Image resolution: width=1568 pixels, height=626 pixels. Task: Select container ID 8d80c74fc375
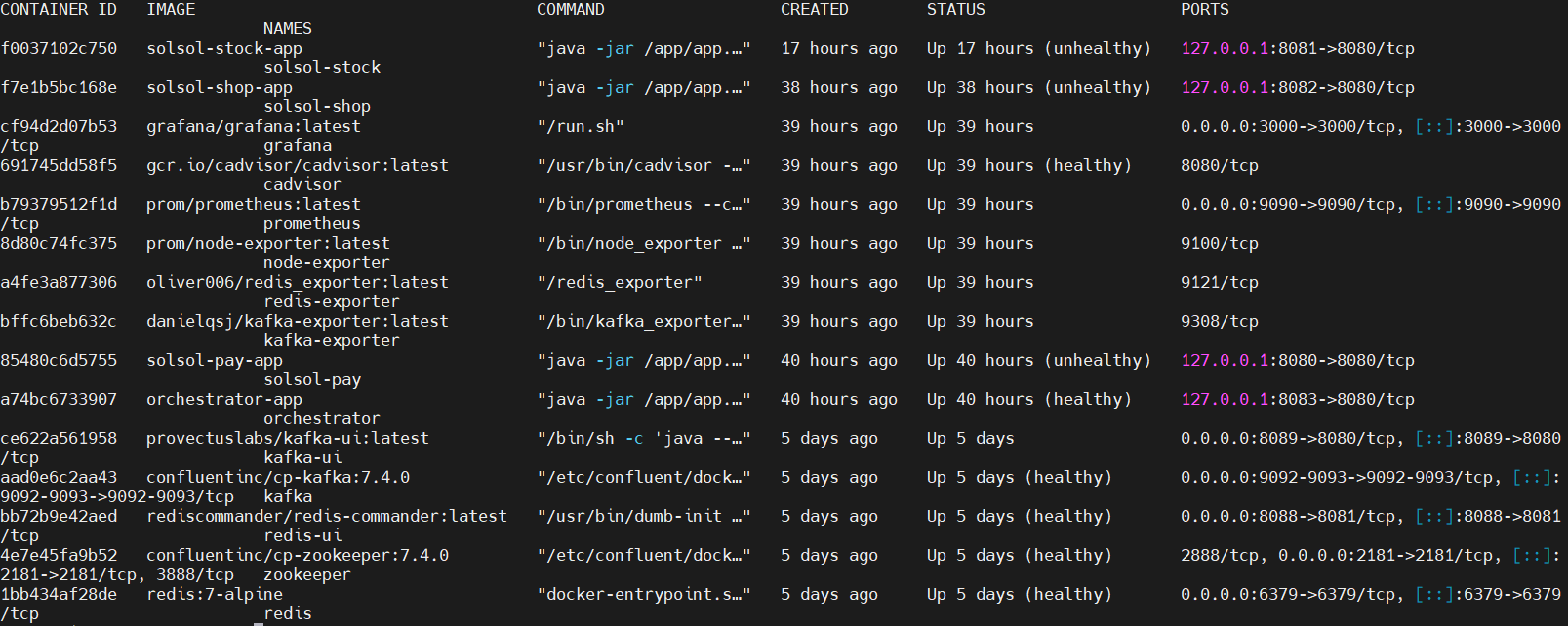(x=59, y=244)
